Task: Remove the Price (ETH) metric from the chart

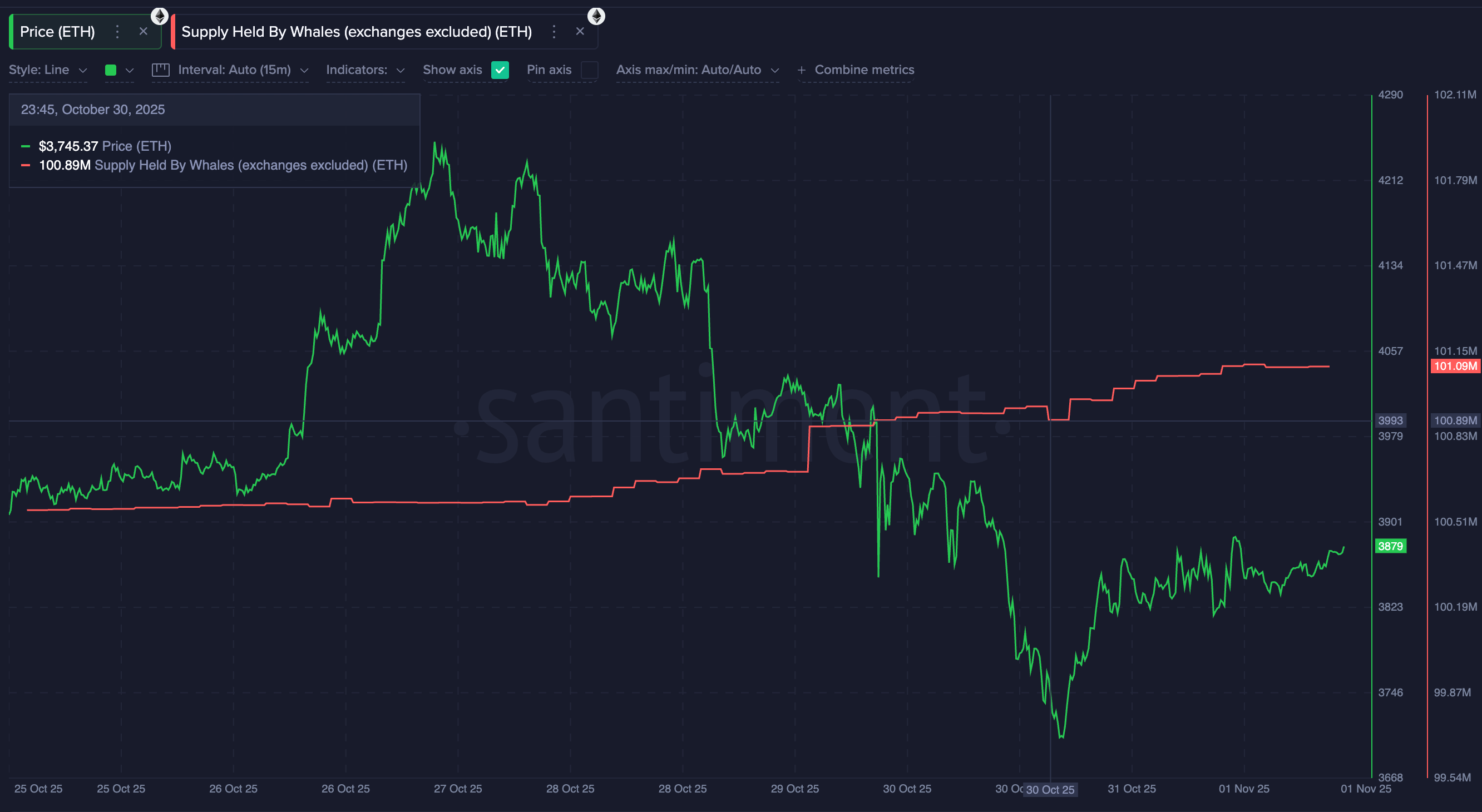Action: (144, 32)
